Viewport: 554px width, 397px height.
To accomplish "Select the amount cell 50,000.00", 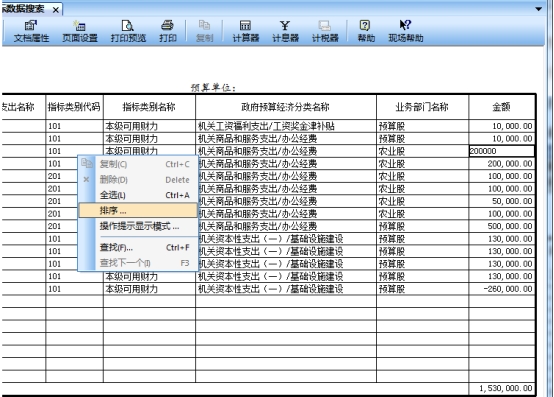I will (x=501, y=201).
